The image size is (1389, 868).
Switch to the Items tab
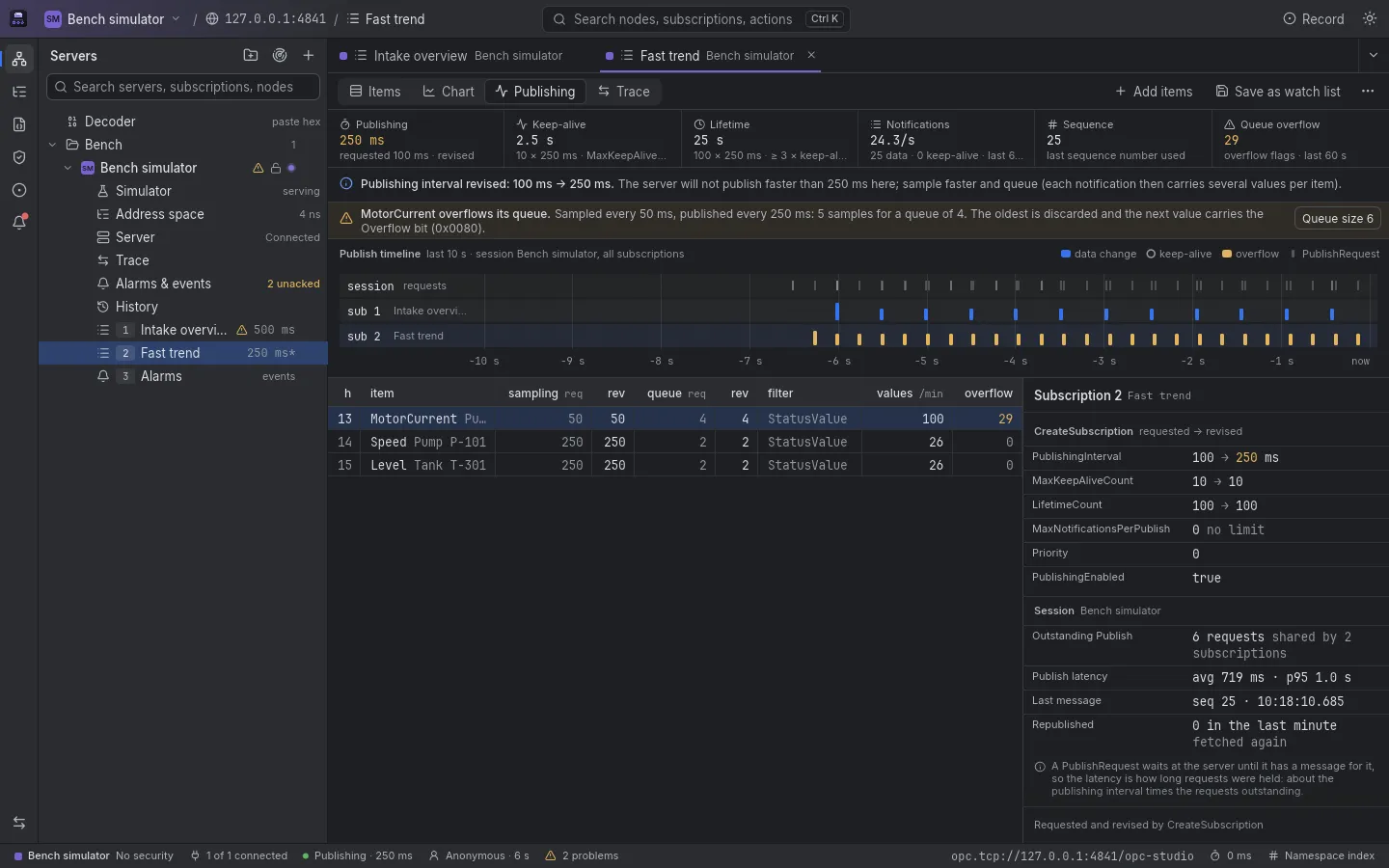375,92
